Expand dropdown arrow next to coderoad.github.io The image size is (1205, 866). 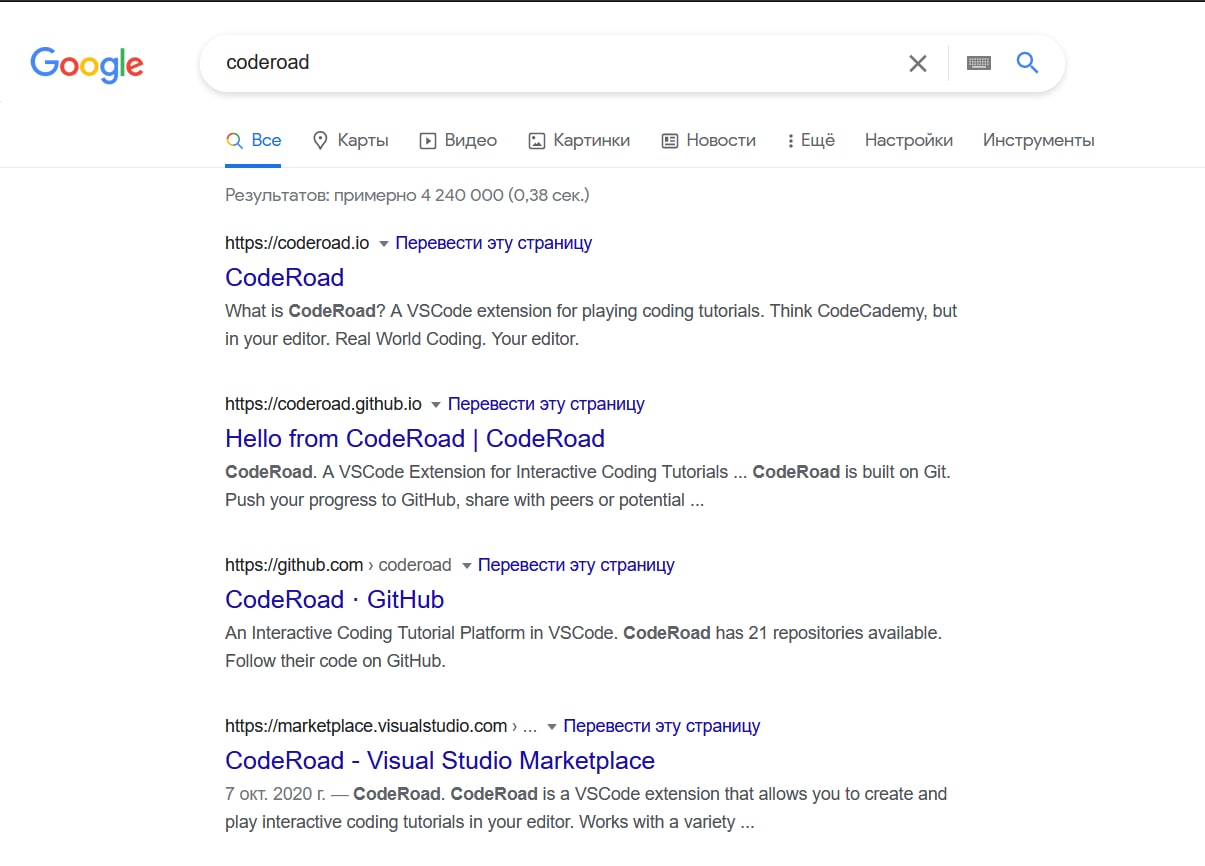pyautogui.click(x=435, y=405)
